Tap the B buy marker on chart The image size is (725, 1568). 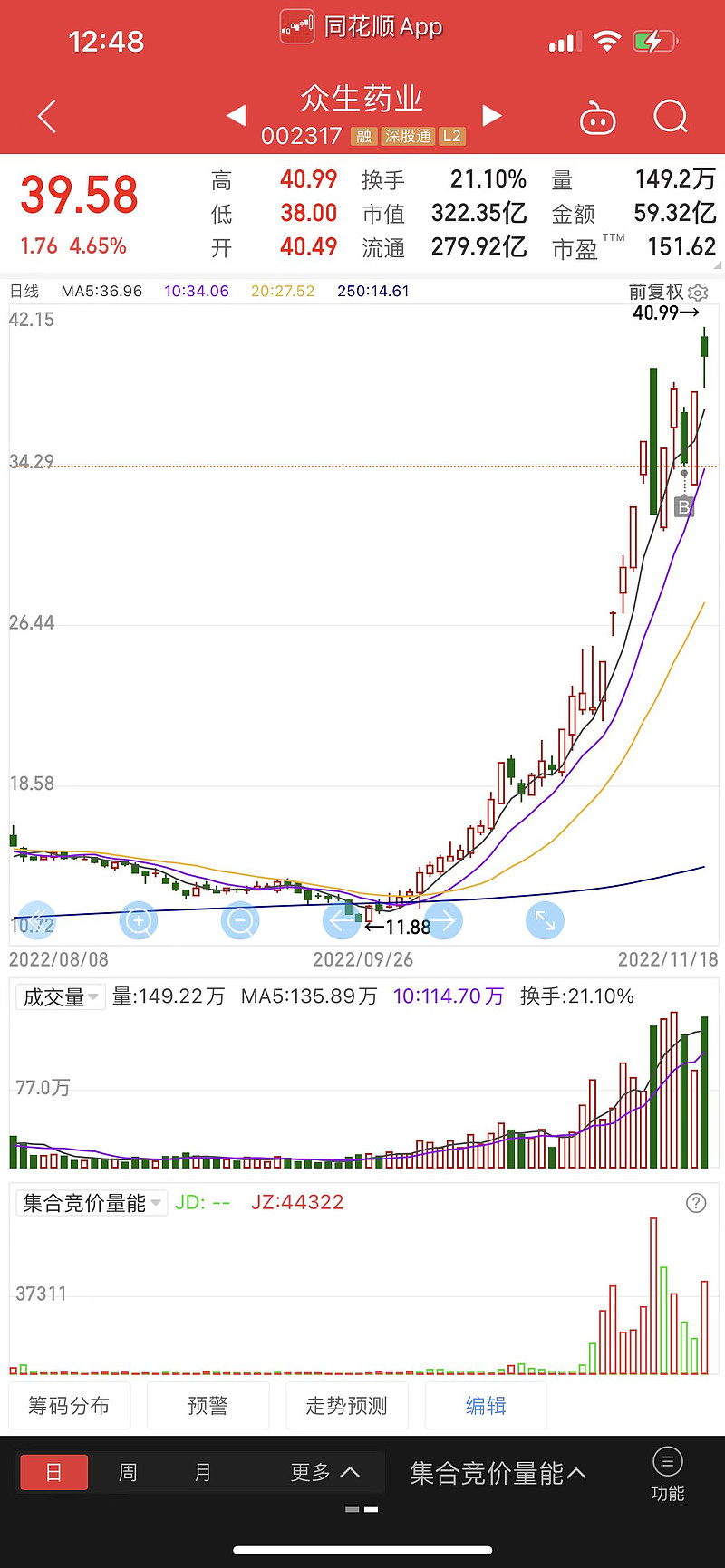pyautogui.click(x=684, y=507)
